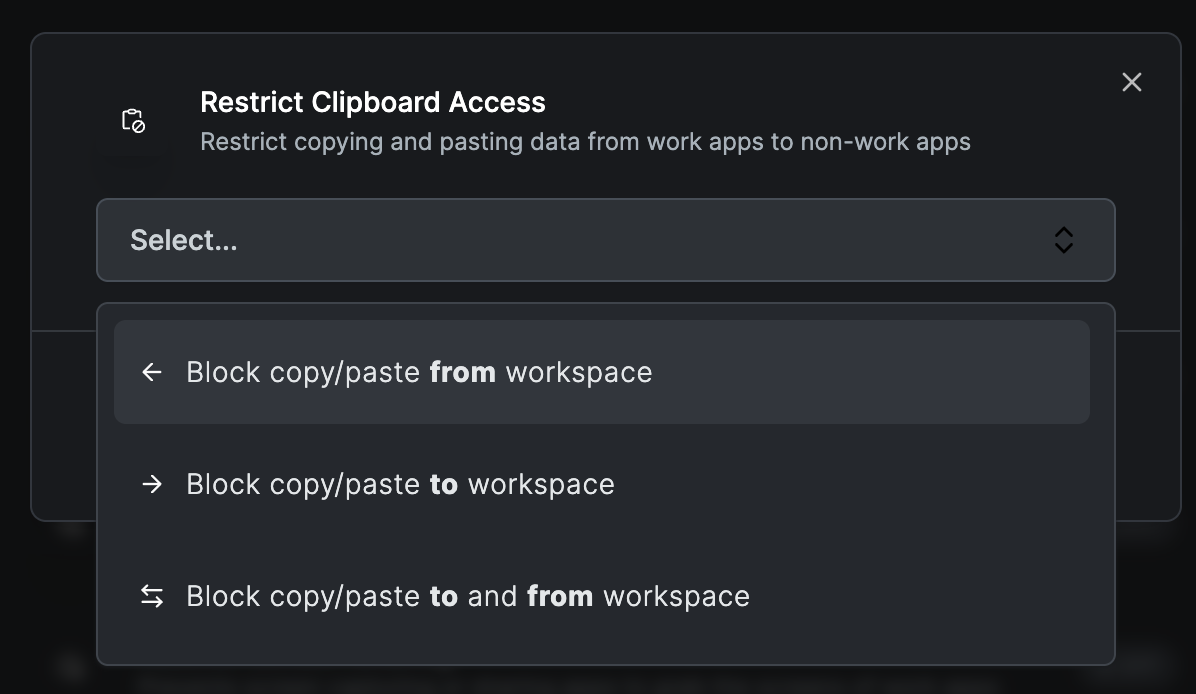Close the Restrict Clipboard Access dialog
This screenshot has height=694, width=1196.
1131,82
